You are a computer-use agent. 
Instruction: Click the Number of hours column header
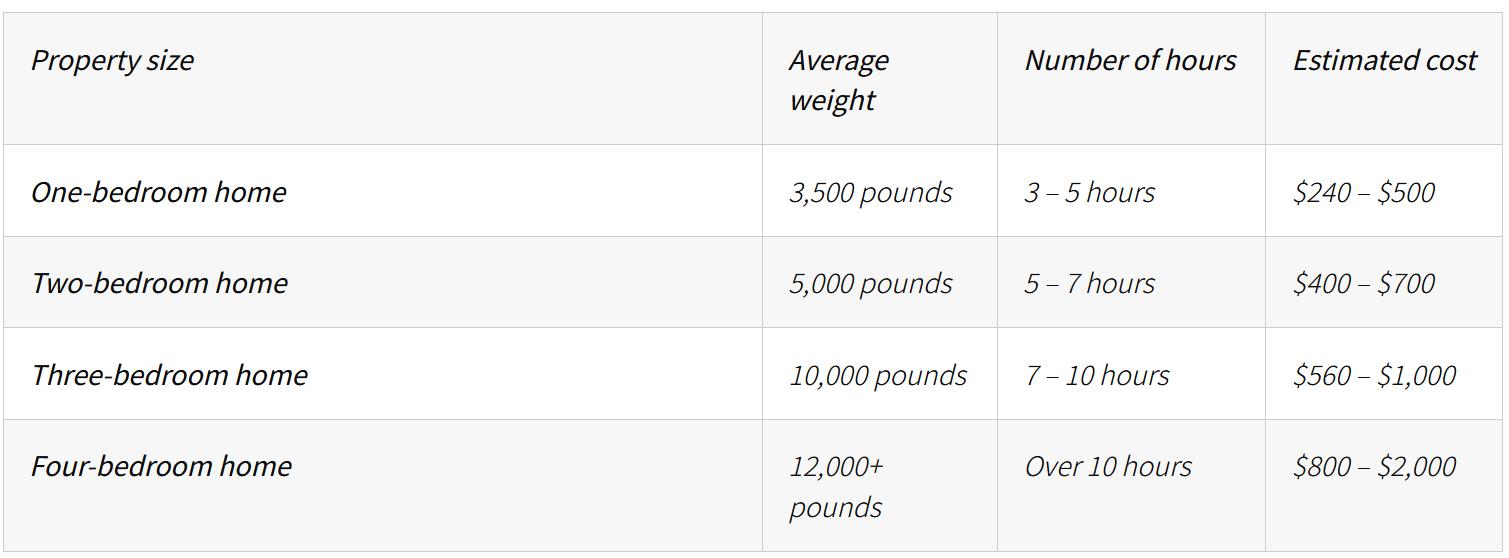(x=1131, y=79)
